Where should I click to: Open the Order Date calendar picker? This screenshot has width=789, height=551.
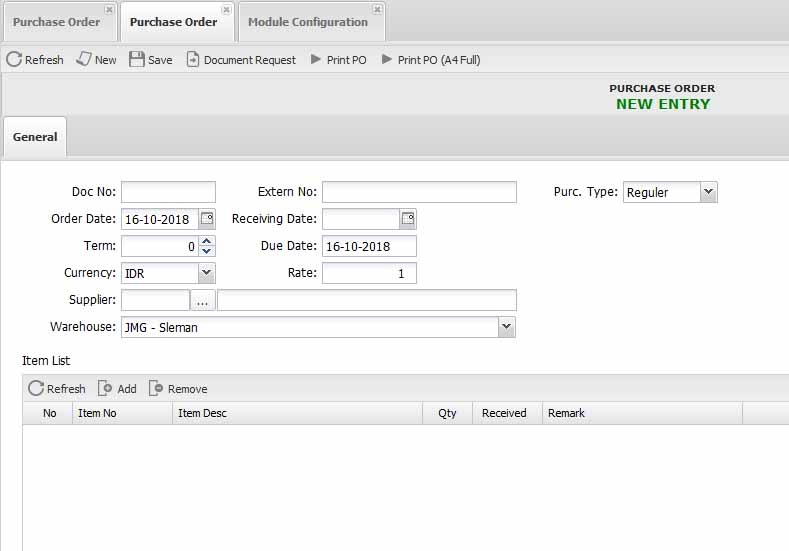207,219
